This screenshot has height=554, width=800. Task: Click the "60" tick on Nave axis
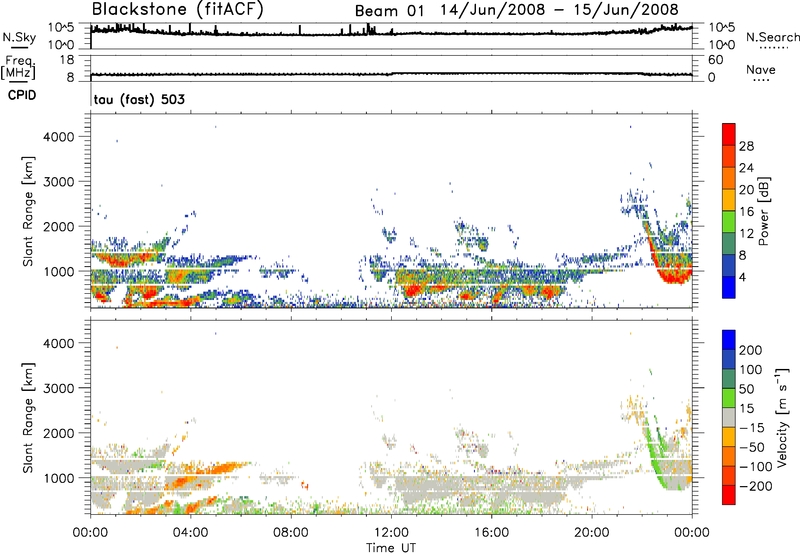(715, 60)
